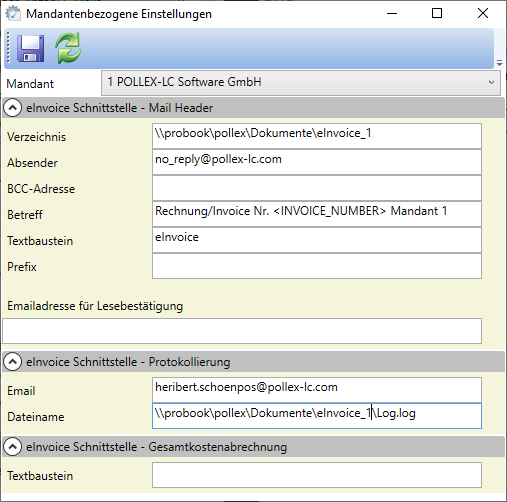Save settings with the floppy disk icon
The image size is (507, 502).
tap(30, 48)
